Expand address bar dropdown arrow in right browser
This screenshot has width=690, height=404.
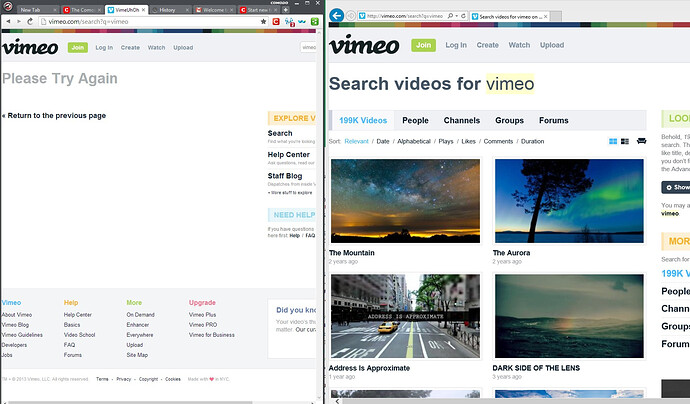tap(456, 16)
